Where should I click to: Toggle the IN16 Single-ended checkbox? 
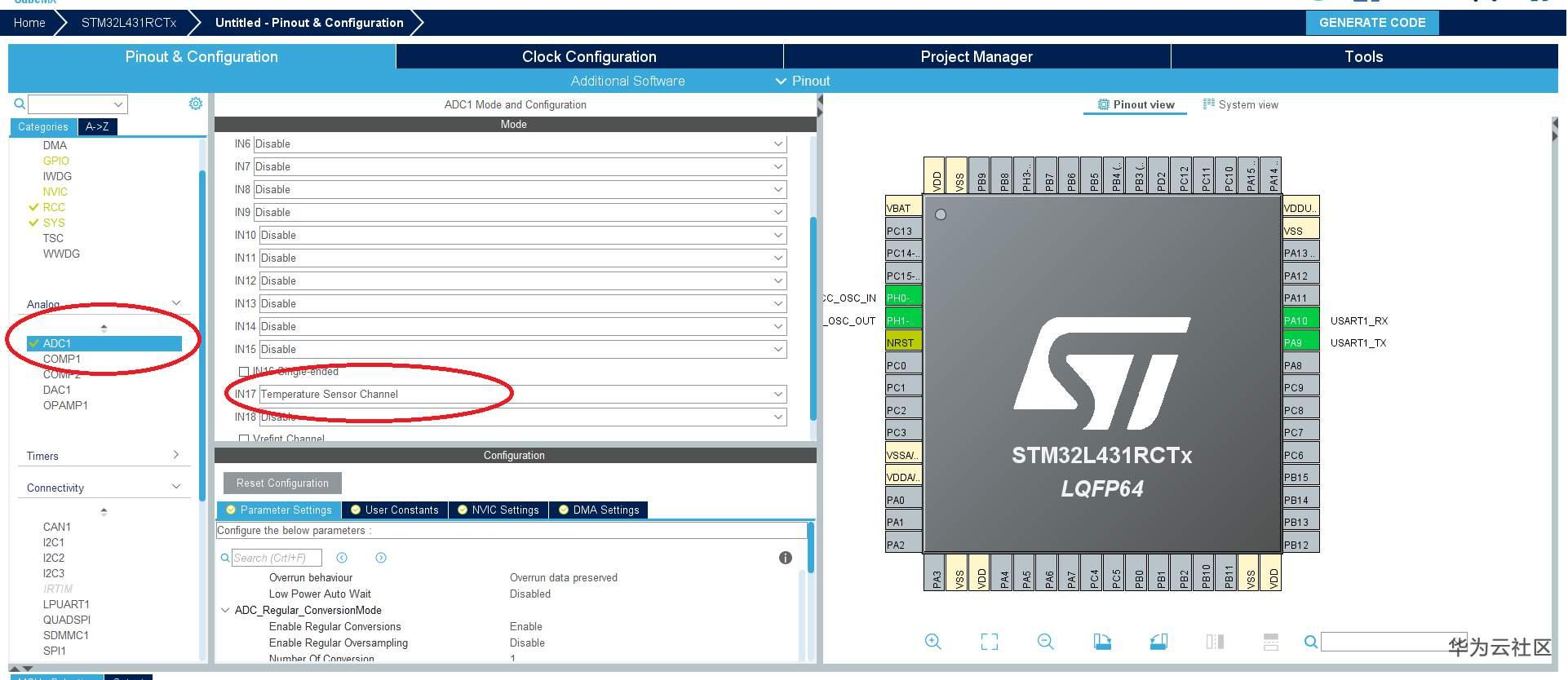244,372
